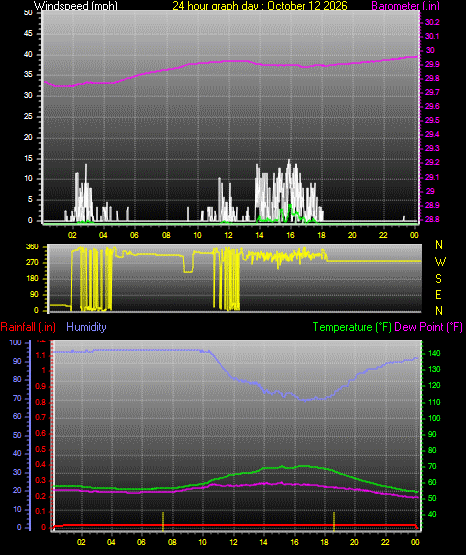Click the "16" hour label under the windspeed chart

click(x=290, y=235)
